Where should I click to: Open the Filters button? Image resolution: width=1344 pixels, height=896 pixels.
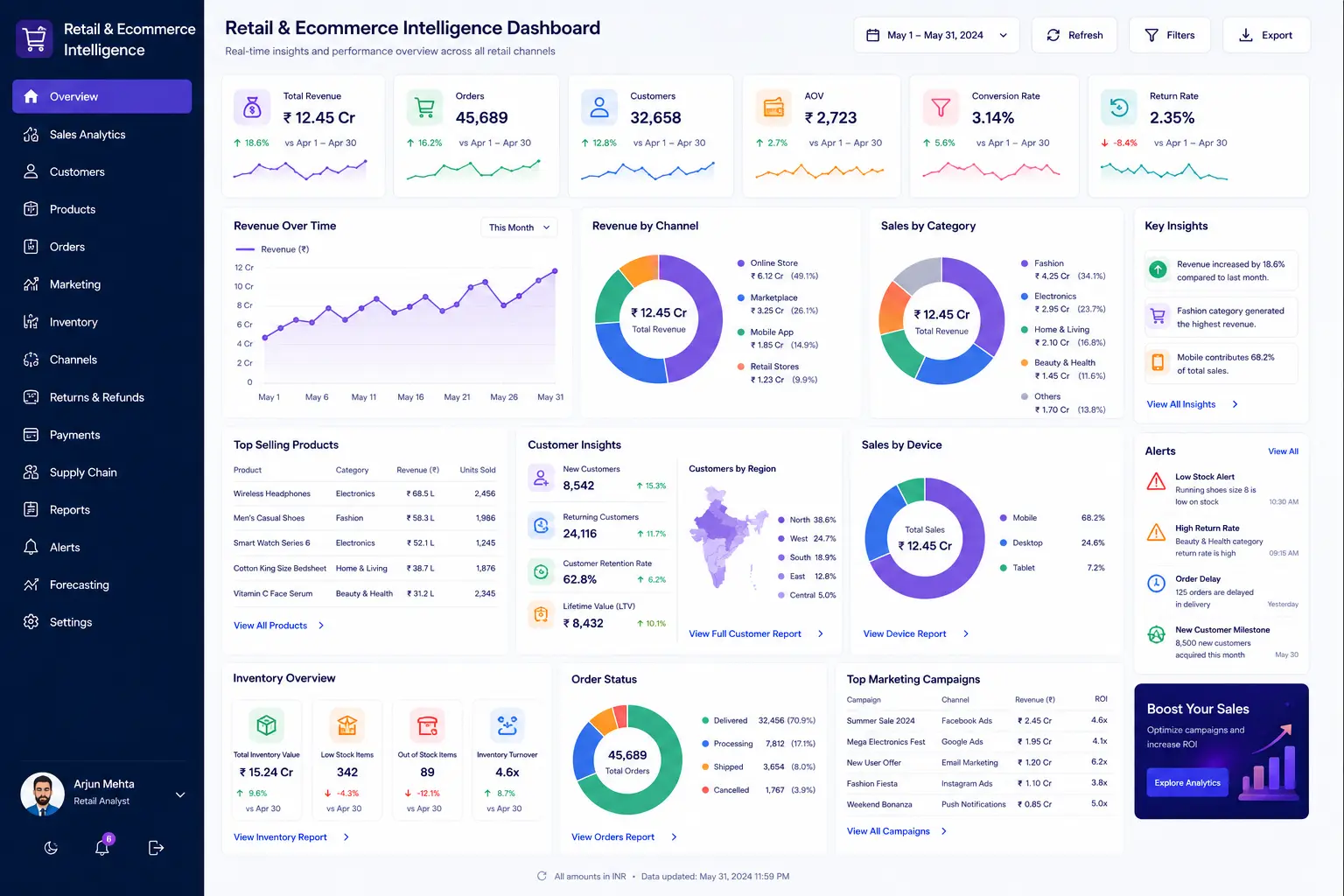click(1169, 35)
